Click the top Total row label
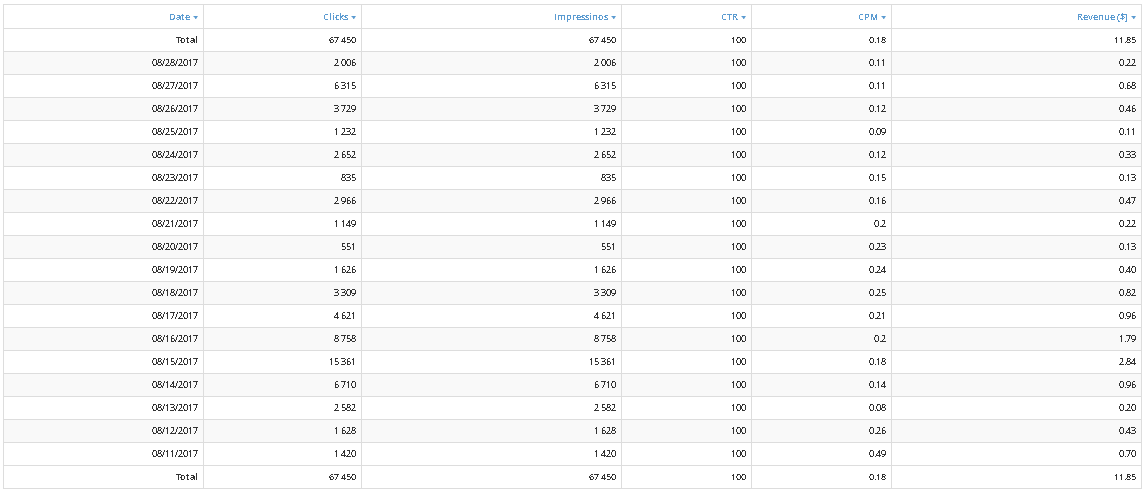 [x=187, y=40]
